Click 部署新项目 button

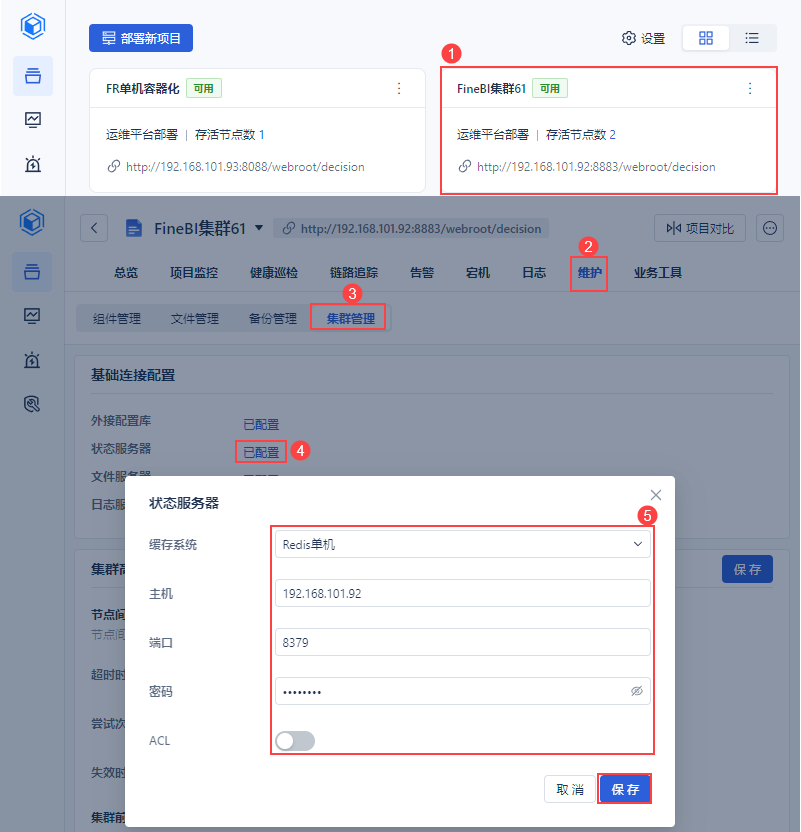click(141, 38)
